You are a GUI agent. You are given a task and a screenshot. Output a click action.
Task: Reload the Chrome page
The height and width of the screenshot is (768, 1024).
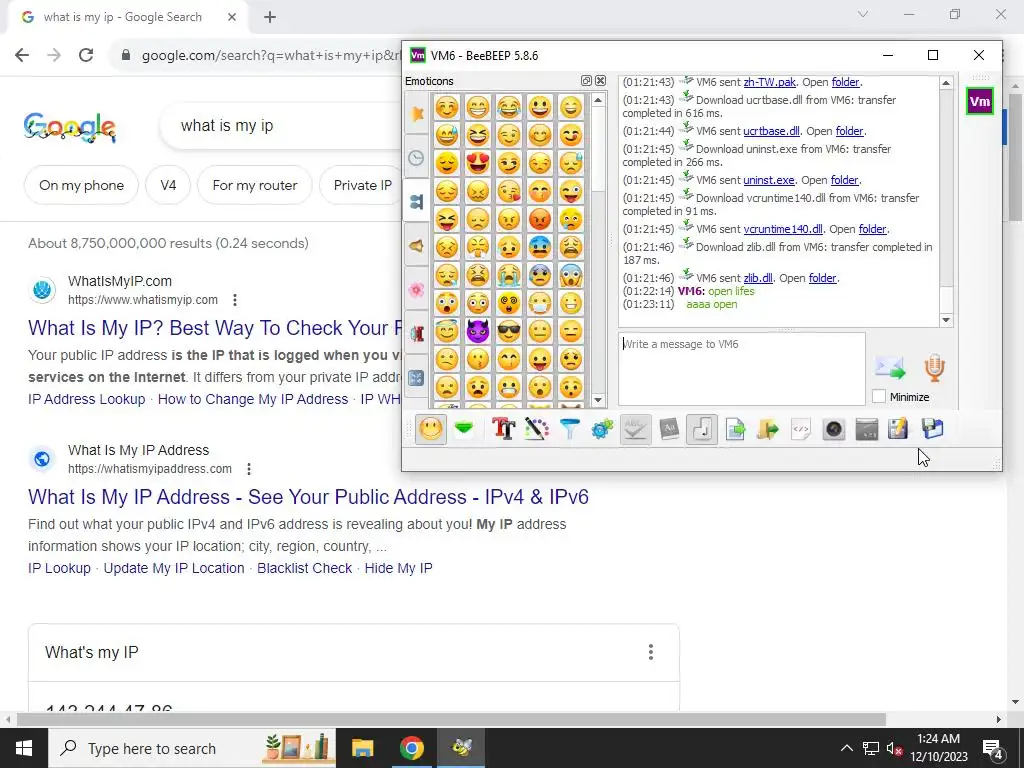86,55
